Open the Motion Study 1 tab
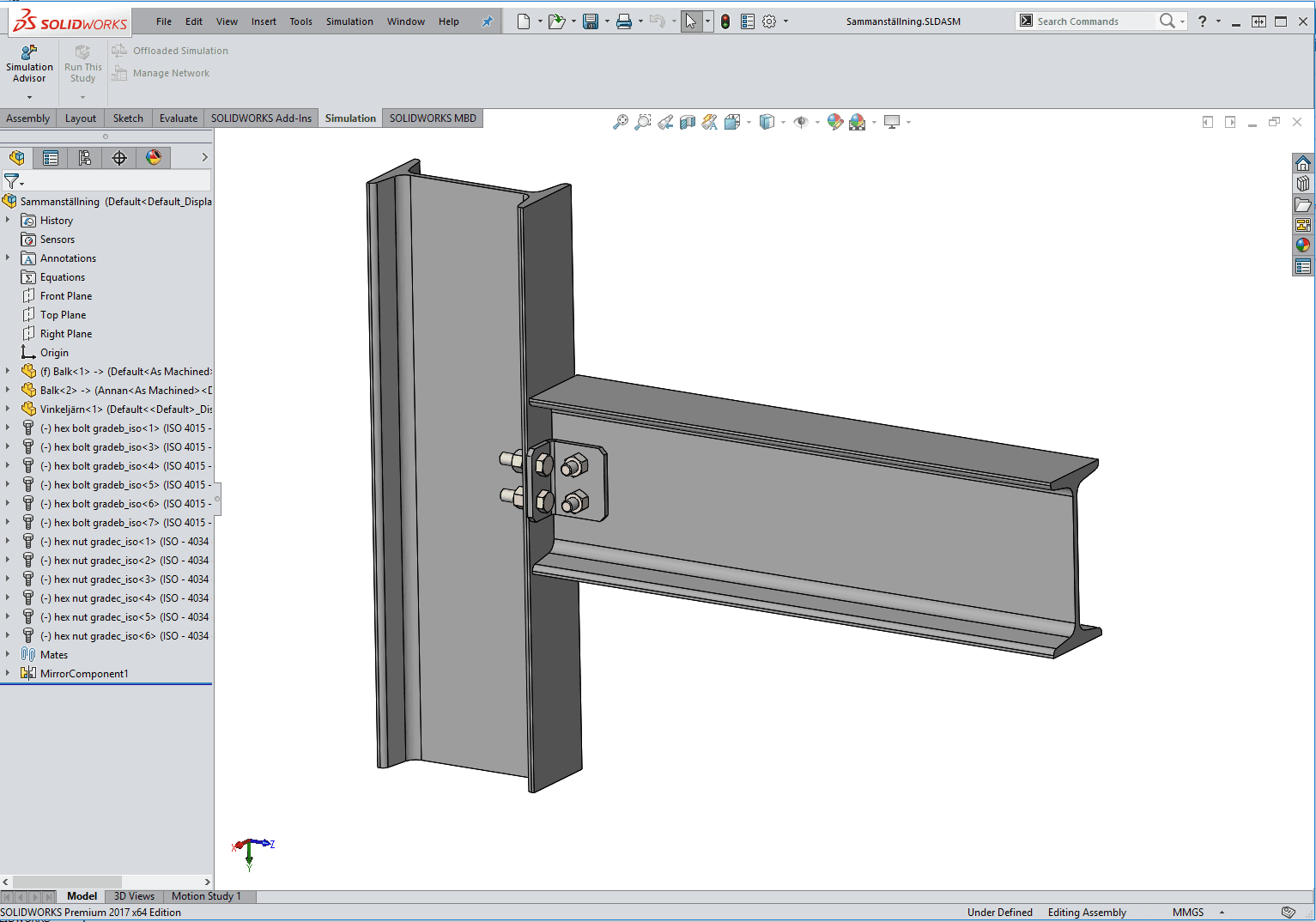This screenshot has width=1316, height=922. click(206, 896)
